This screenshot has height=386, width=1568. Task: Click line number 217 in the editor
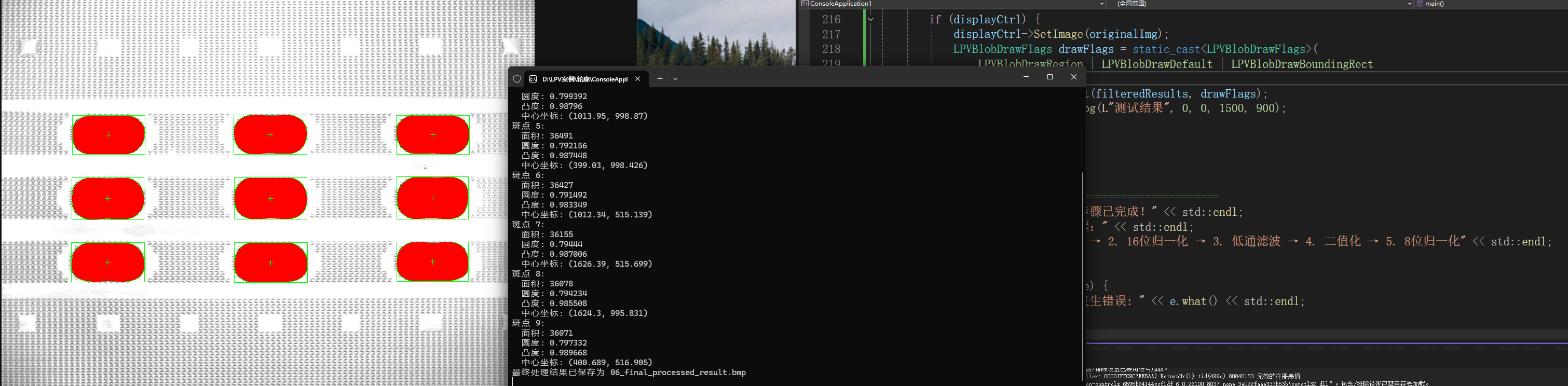pos(831,35)
